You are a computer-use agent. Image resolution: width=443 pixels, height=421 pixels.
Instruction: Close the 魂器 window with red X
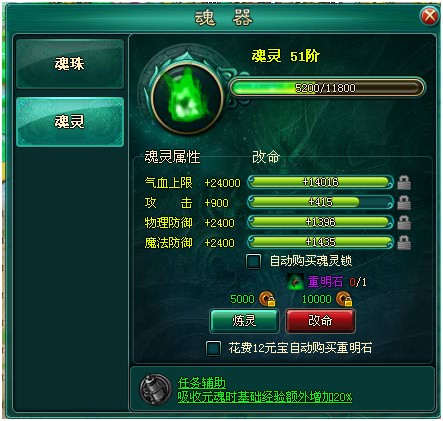click(429, 16)
